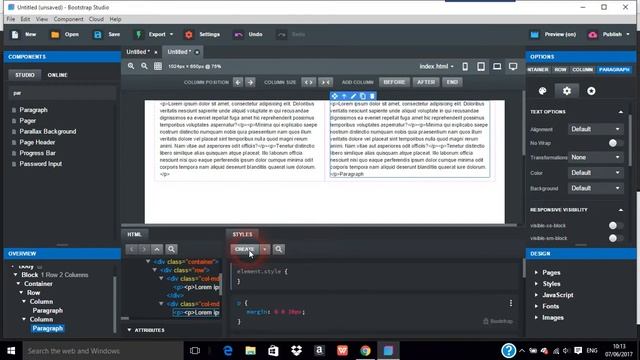Open the appearance palette options tab
The image size is (640, 360).
(542, 91)
